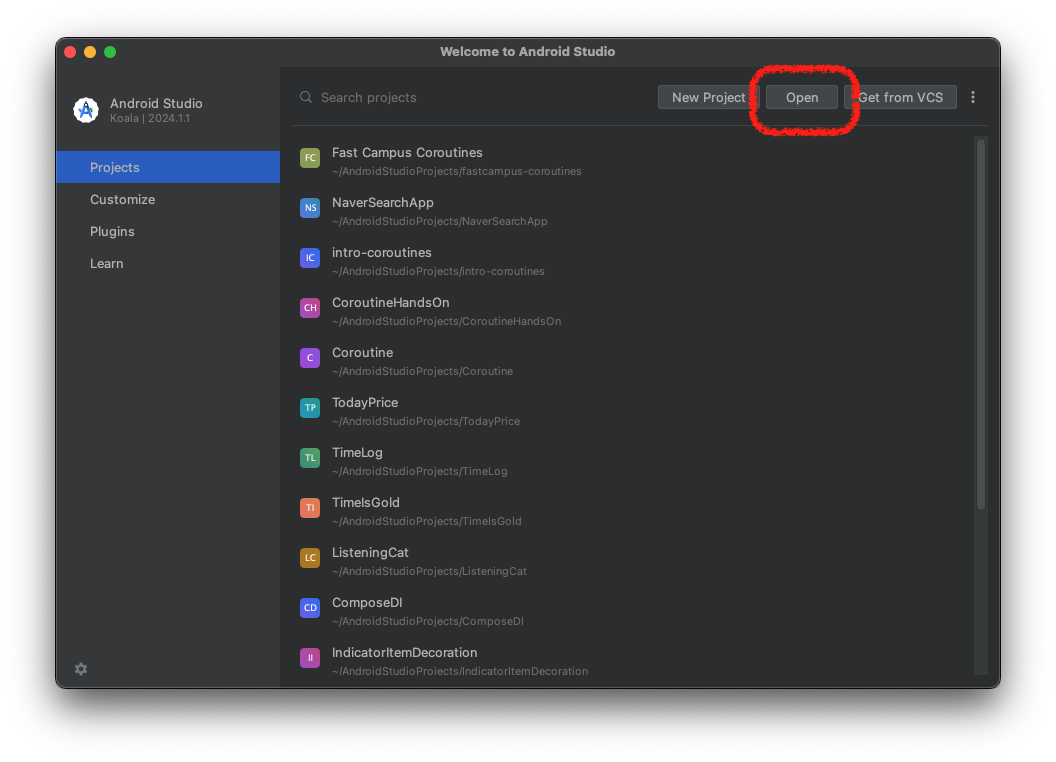Screen dimensions: 1056x762
Task: Click the C icon of the Coroutine project
Action: coord(310,358)
